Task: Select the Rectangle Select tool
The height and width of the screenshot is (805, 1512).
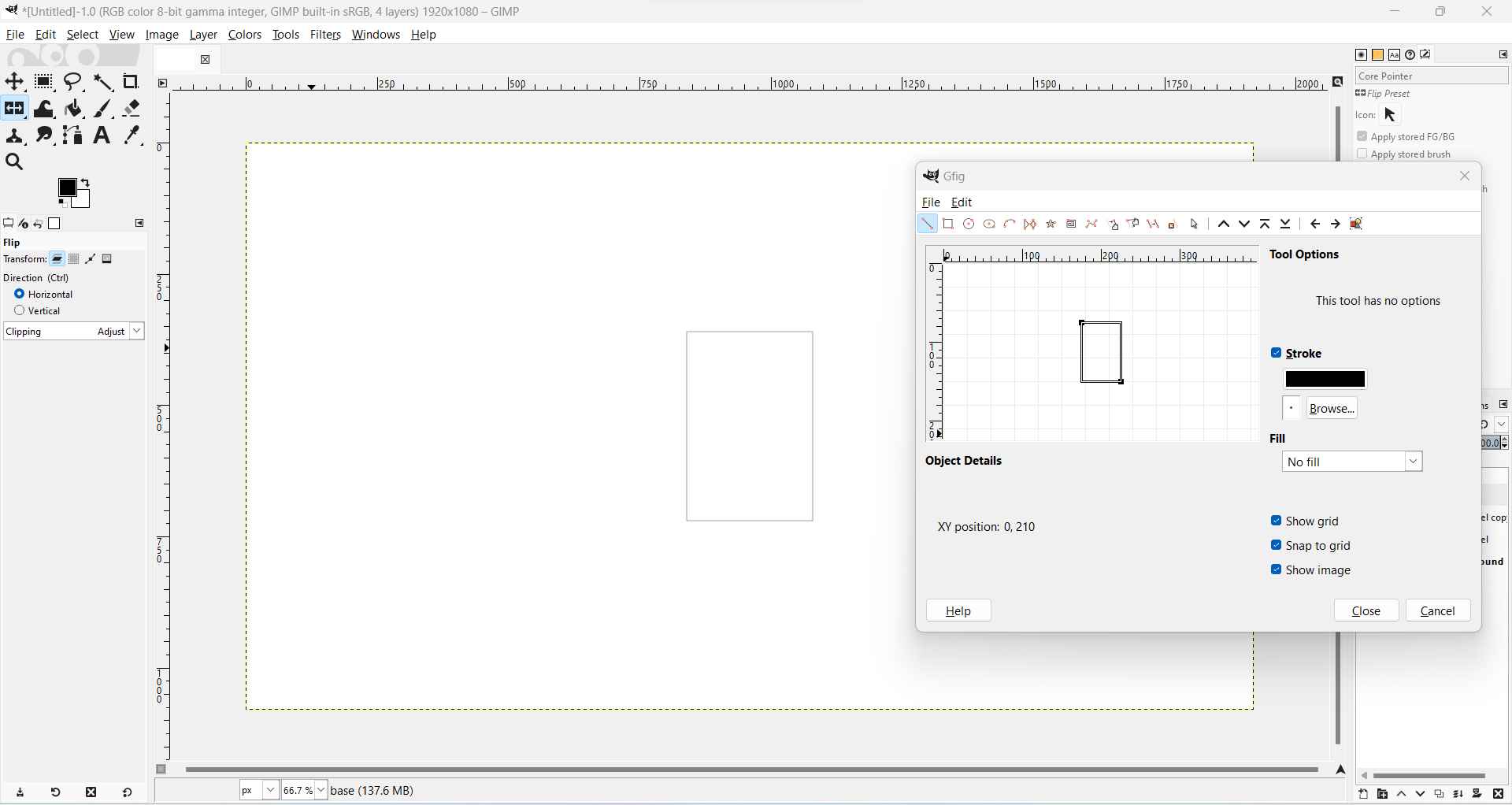Action: (44, 82)
